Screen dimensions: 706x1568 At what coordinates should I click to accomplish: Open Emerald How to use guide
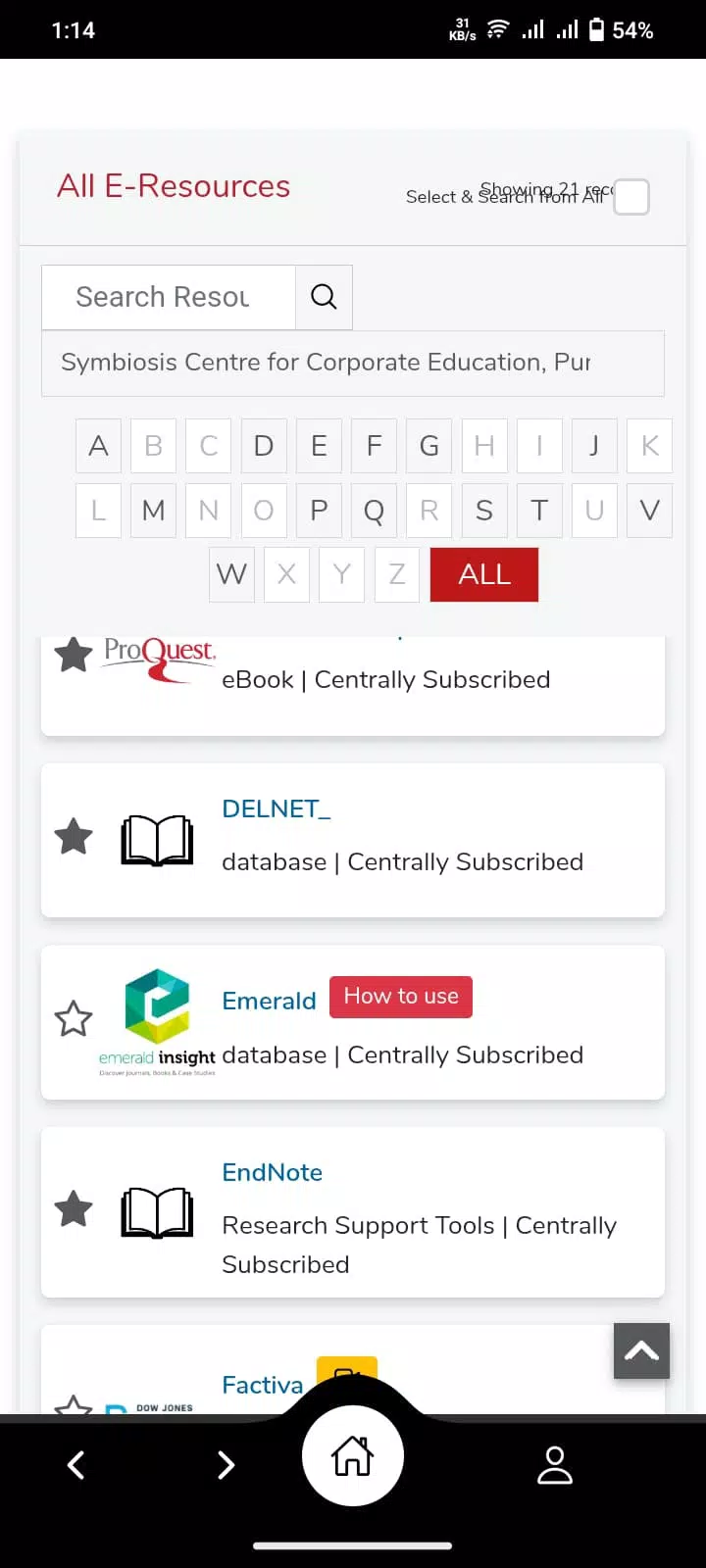tap(401, 997)
